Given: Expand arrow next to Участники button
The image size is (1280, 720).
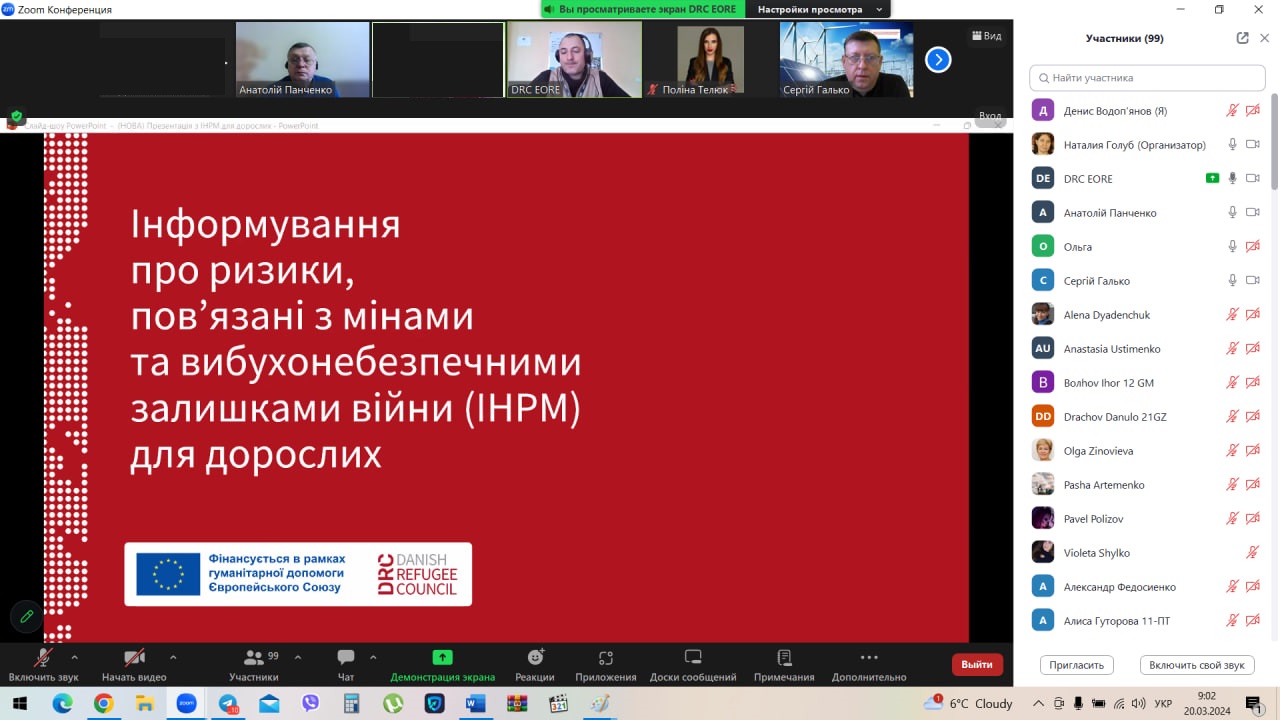Looking at the screenshot, I should 298,657.
